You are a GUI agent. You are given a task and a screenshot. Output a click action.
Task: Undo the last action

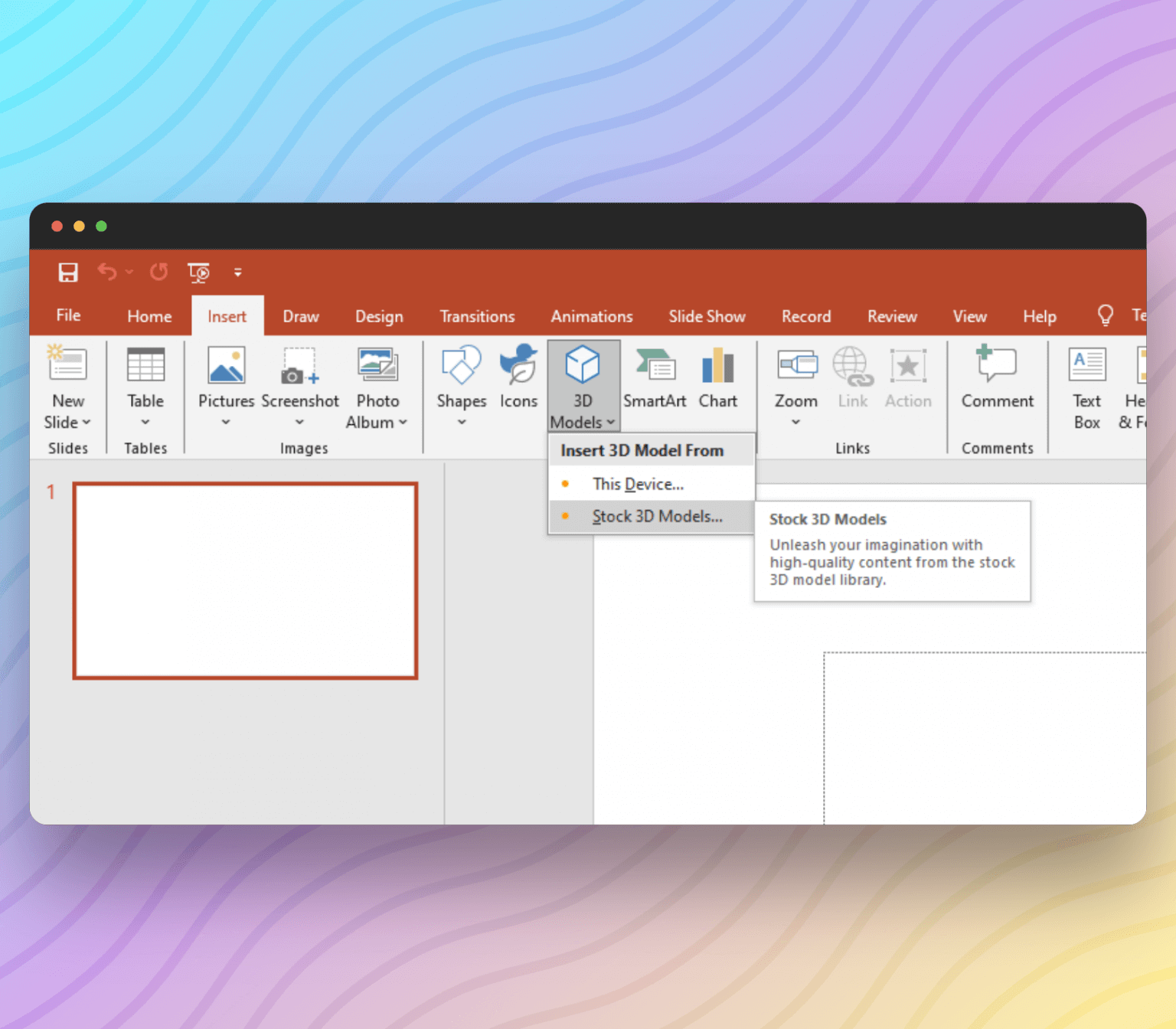coord(106,273)
